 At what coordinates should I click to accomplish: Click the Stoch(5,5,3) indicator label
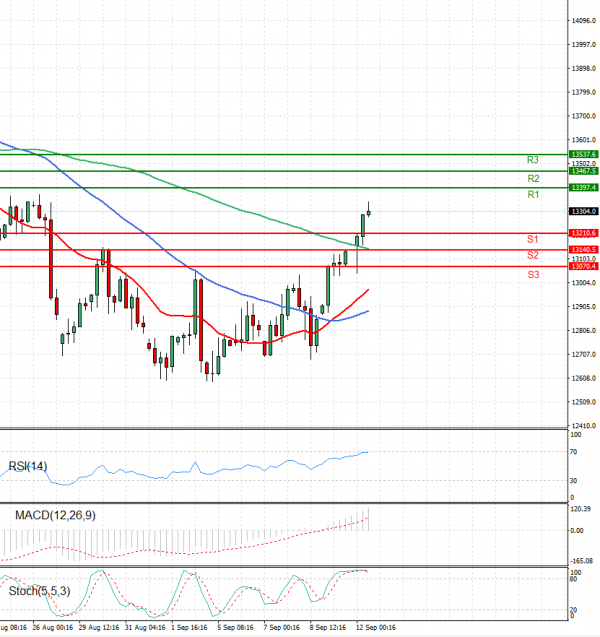pyautogui.click(x=39, y=591)
